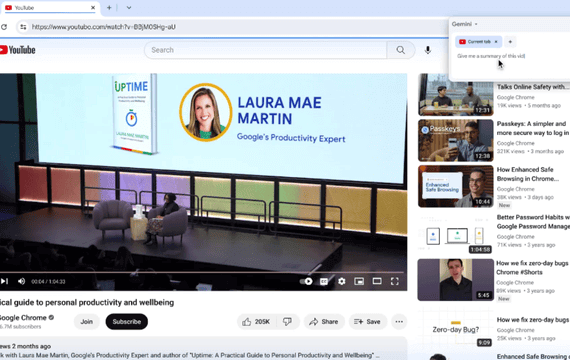Toggle closed captions in player

pos(324,281)
